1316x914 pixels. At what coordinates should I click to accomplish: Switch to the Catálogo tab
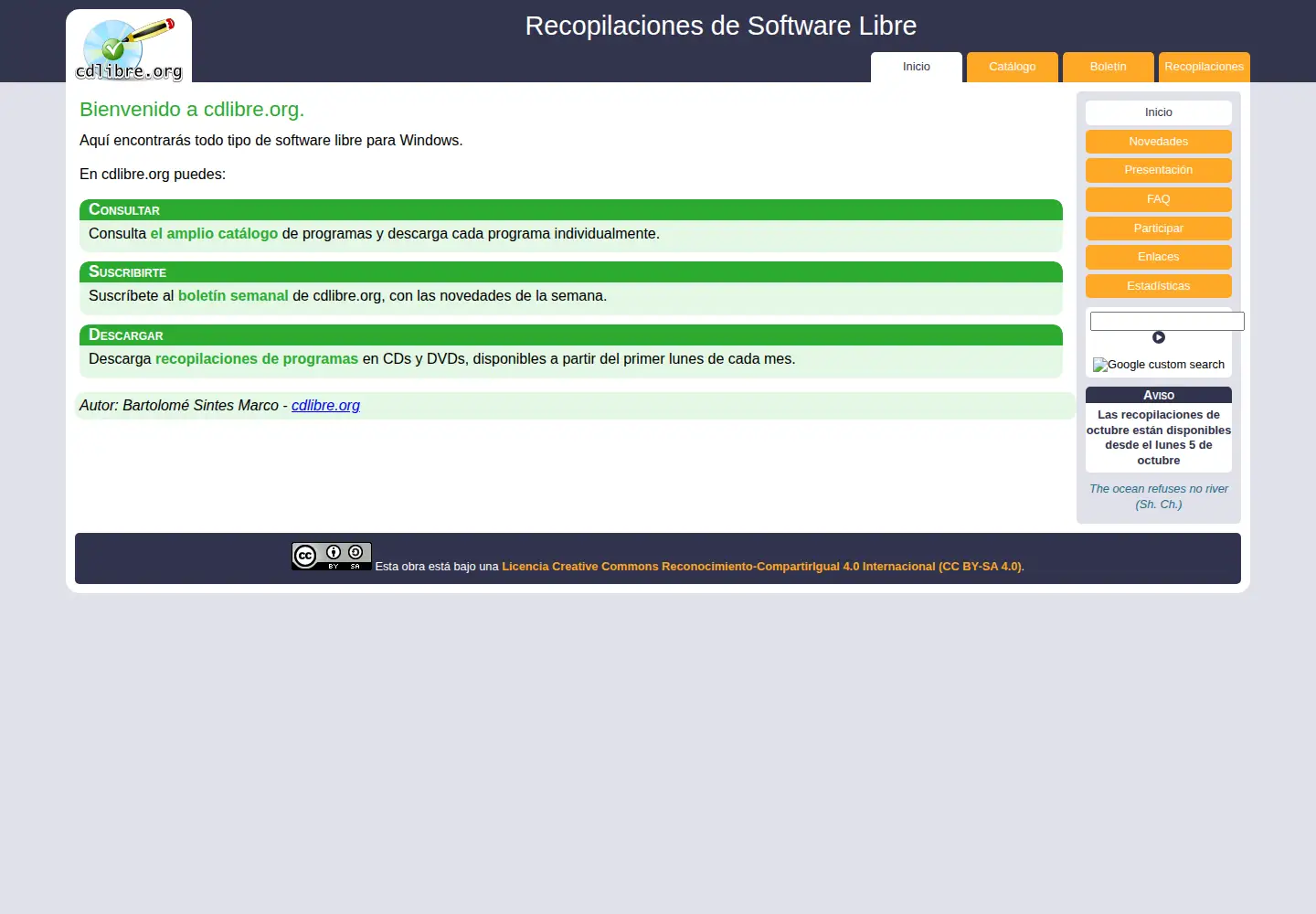click(x=1013, y=67)
